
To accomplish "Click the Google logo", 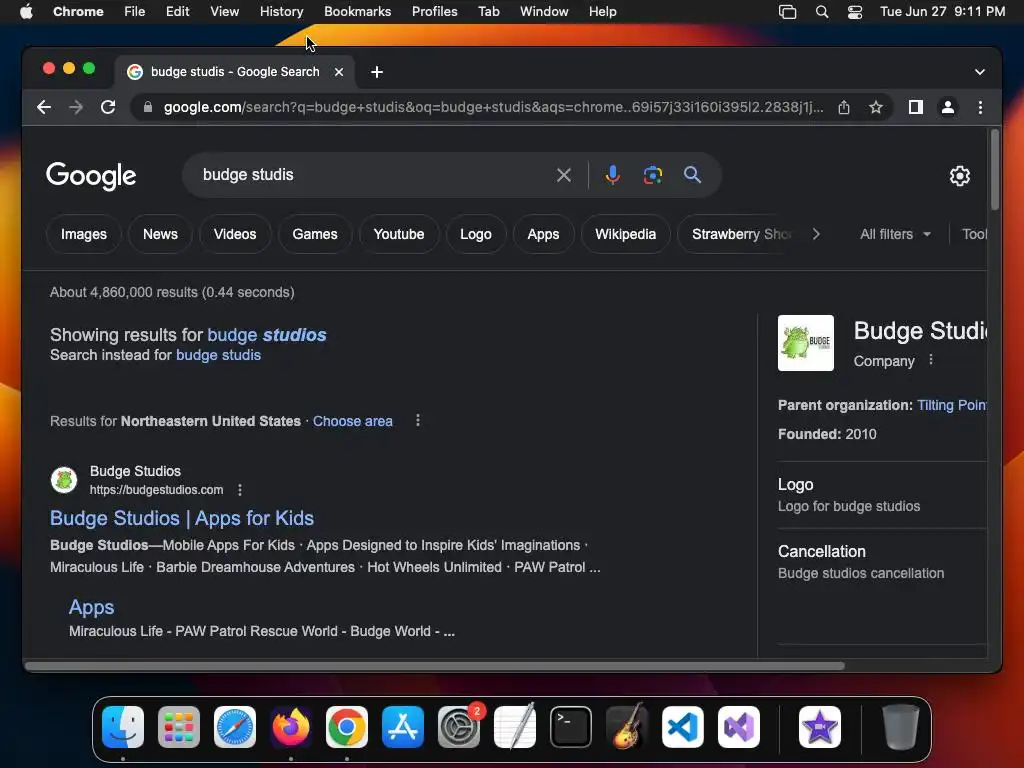I will (x=91, y=176).
